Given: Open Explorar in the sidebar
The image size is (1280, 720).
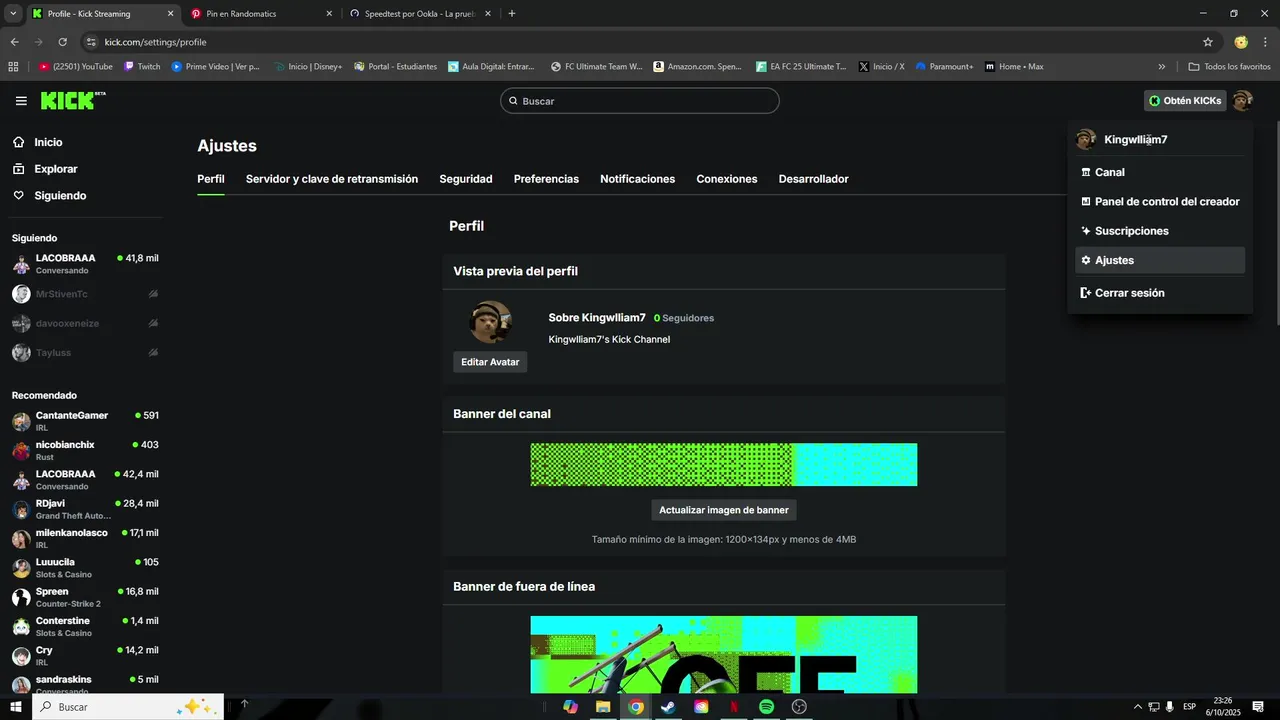Looking at the screenshot, I should pos(56,169).
